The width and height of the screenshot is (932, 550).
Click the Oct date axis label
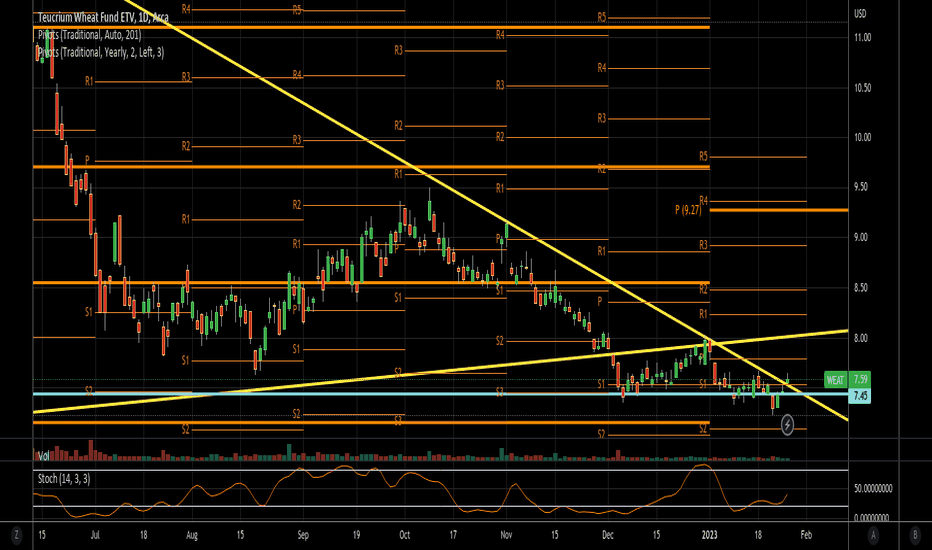[405, 535]
